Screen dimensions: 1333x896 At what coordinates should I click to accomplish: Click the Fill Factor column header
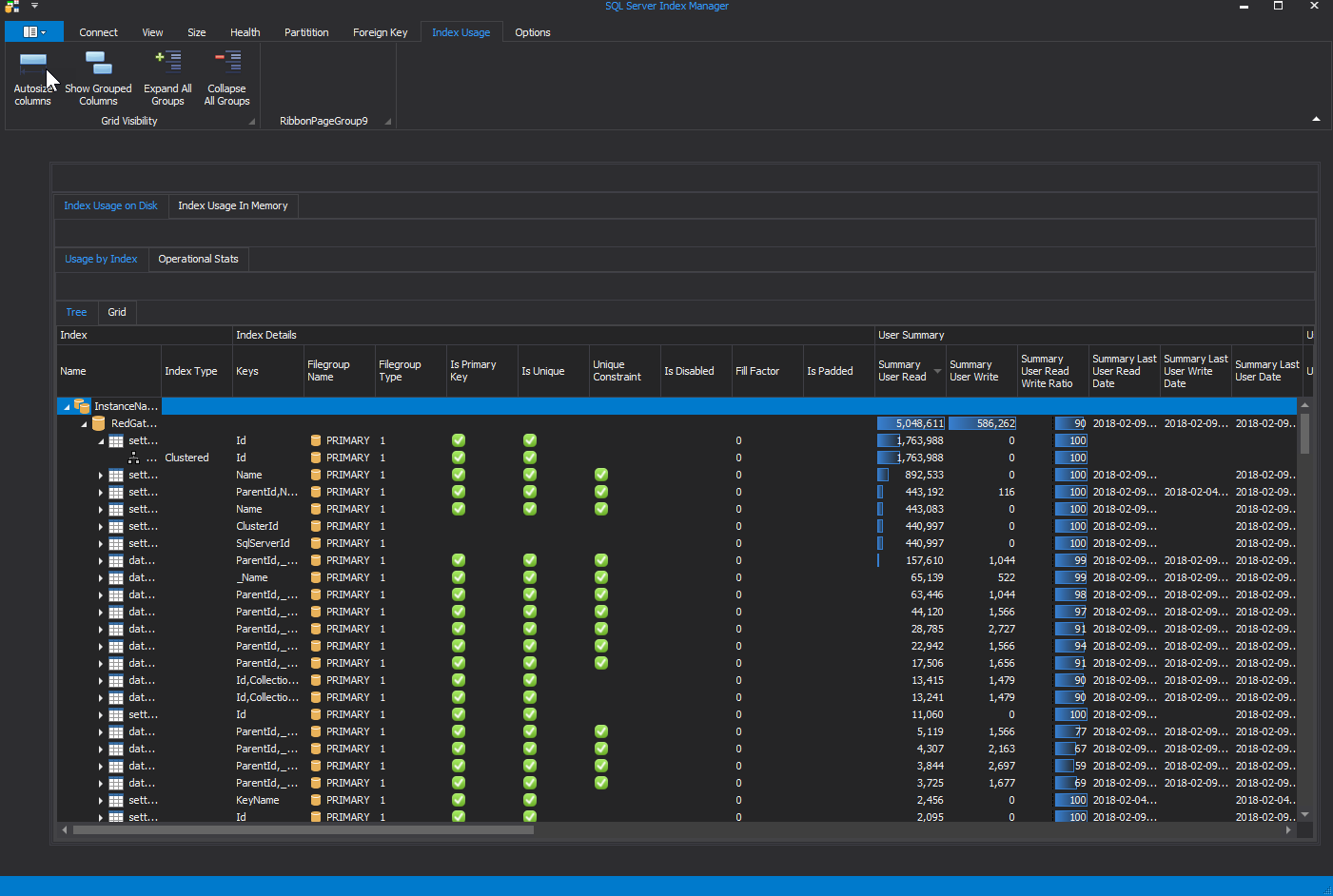coord(768,371)
